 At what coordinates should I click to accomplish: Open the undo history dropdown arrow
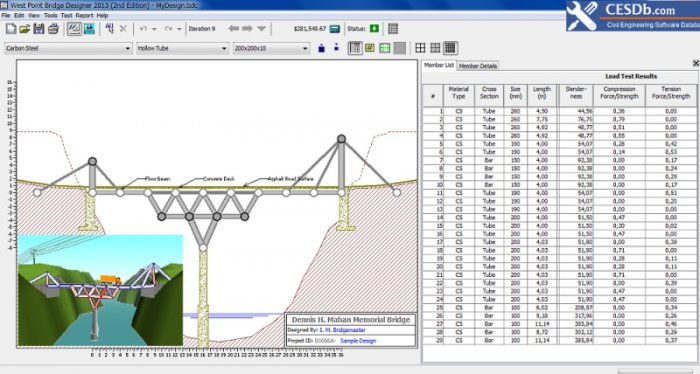click(x=154, y=29)
